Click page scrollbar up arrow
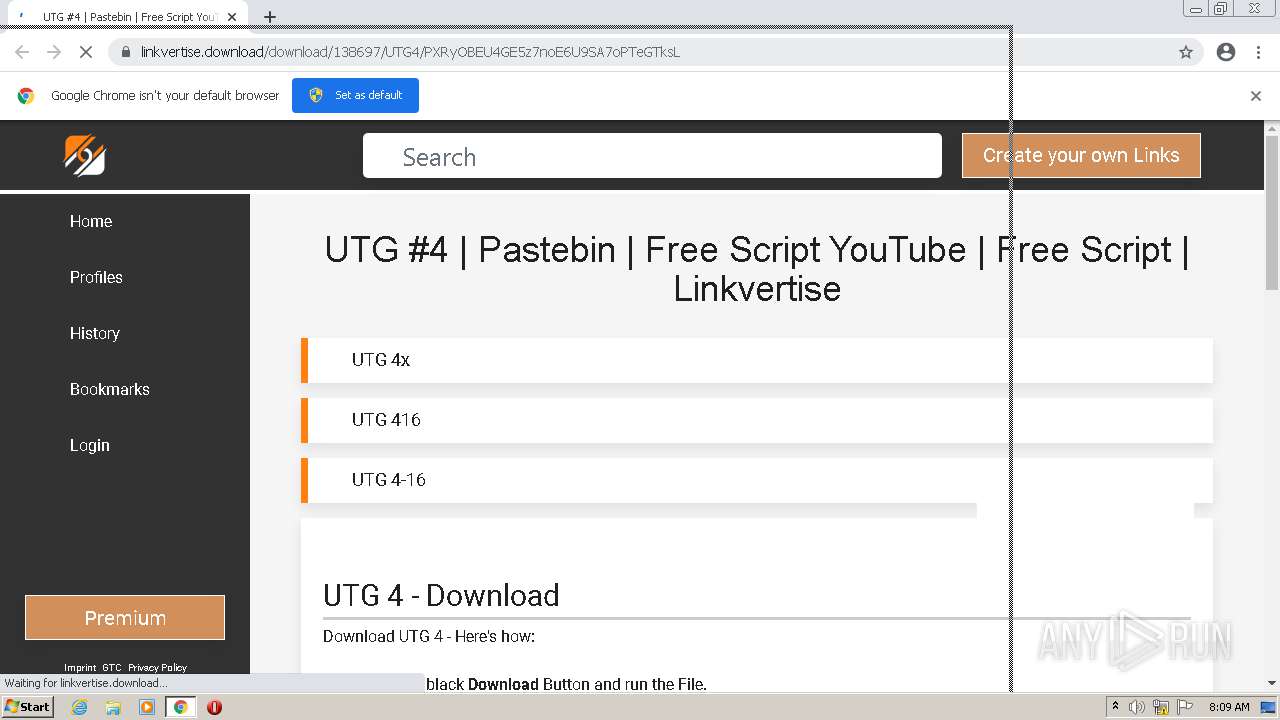The height and width of the screenshot is (720, 1280). [x=1272, y=129]
